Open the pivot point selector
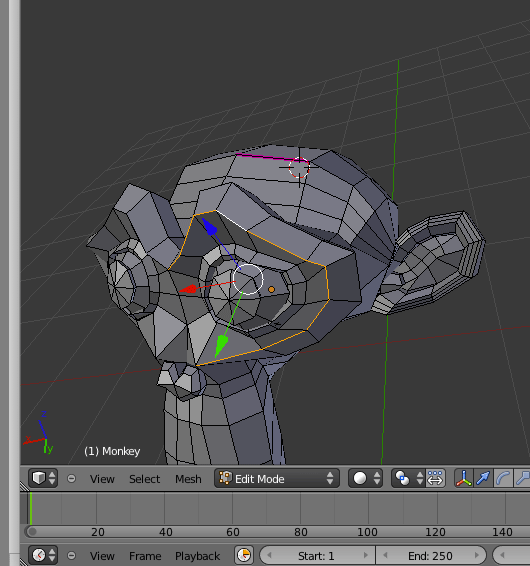The image size is (530, 566). (x=408, y=478)
